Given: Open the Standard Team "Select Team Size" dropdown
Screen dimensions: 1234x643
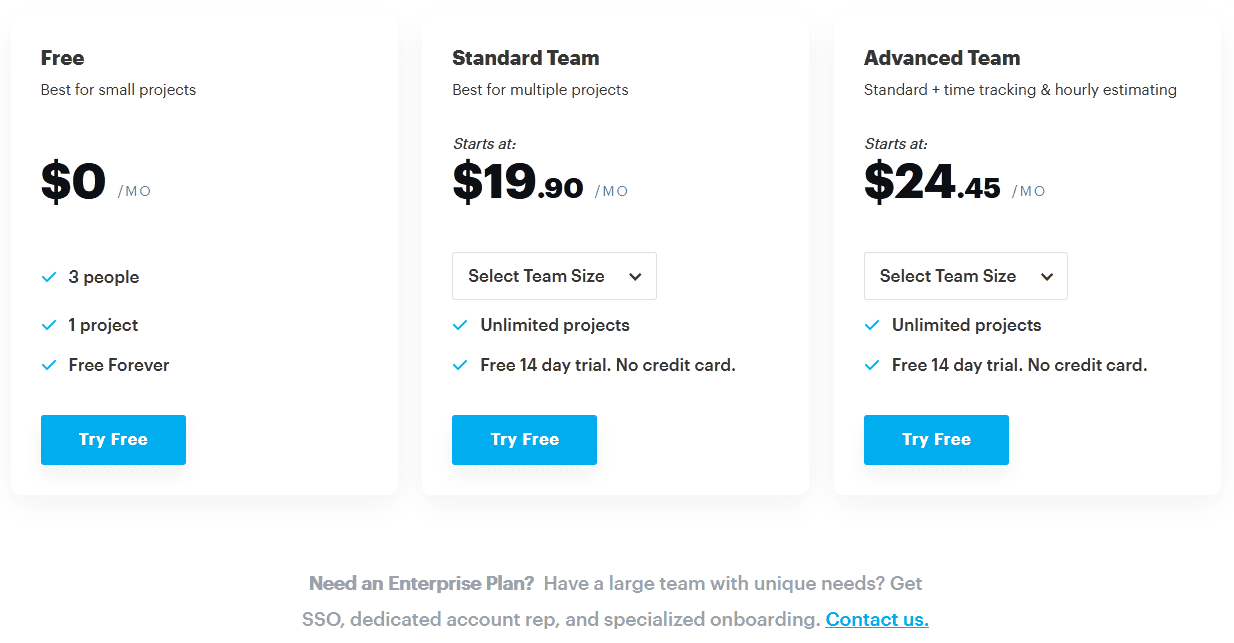Looking at the screenshot, I should [554, 276].
